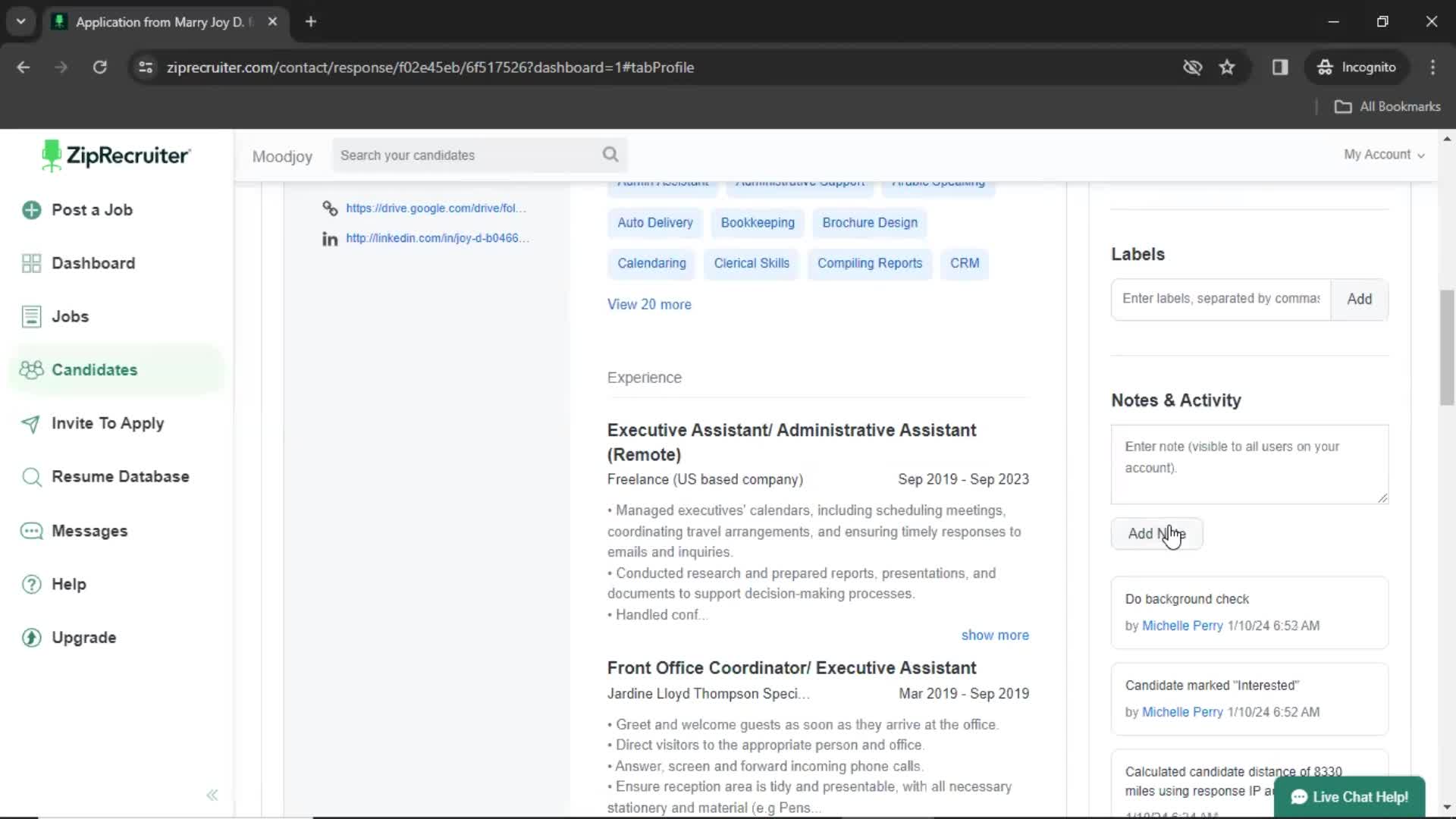Click the View 20 more skills expander
Screen dimensions: 1456x819
pyautogui.click(x=649, y=304)
